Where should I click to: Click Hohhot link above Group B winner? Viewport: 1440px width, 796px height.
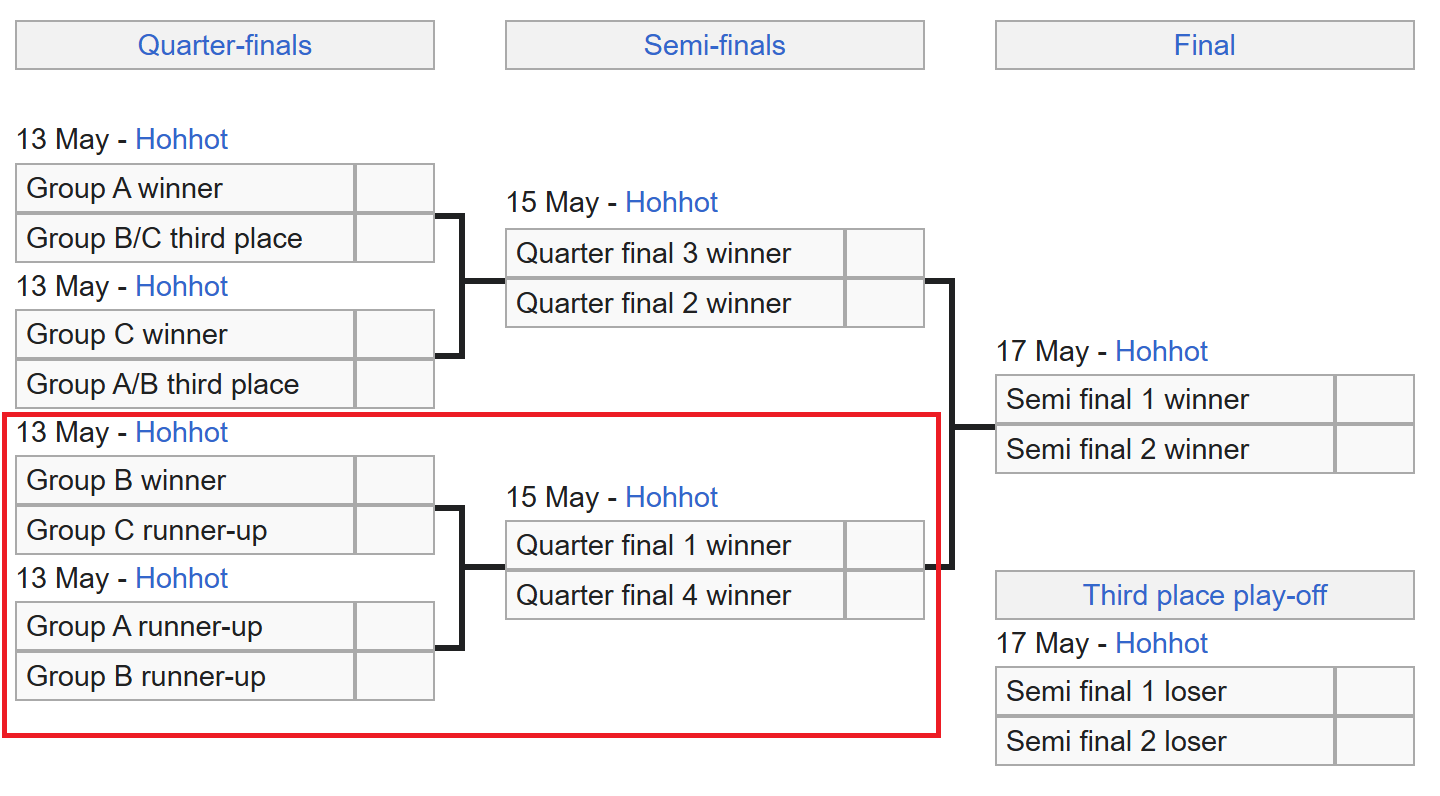click(182, 432)
